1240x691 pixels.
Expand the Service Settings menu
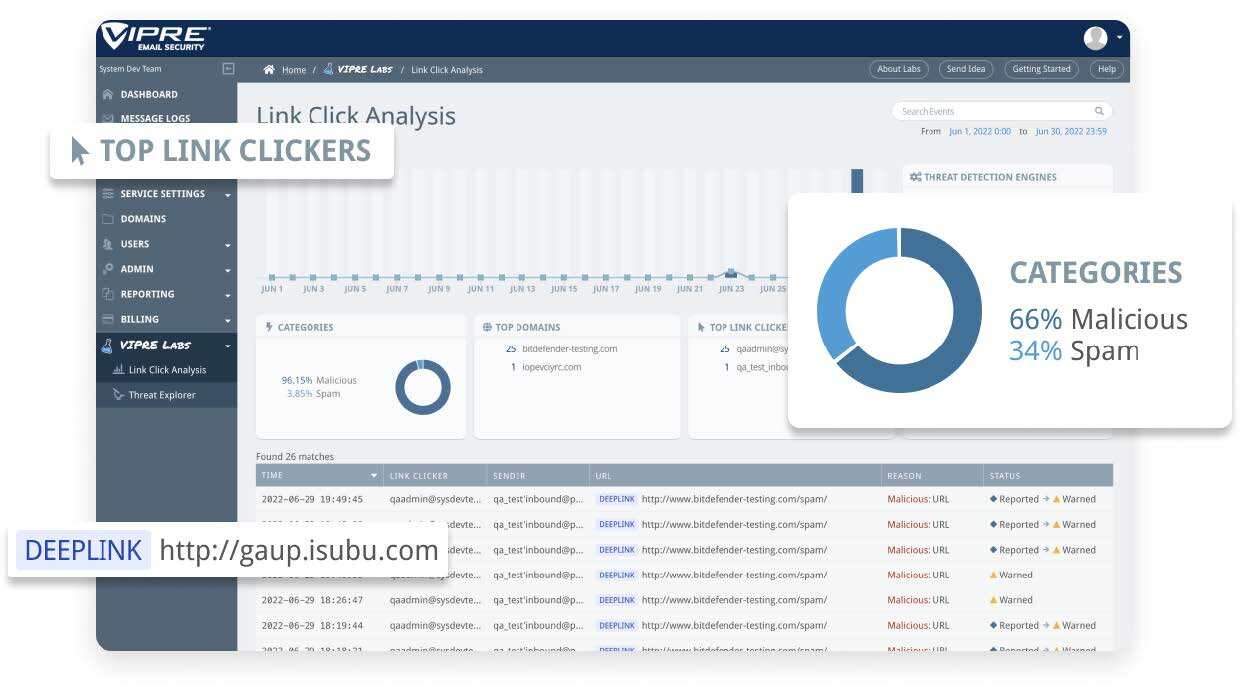(x=227, y=194)
